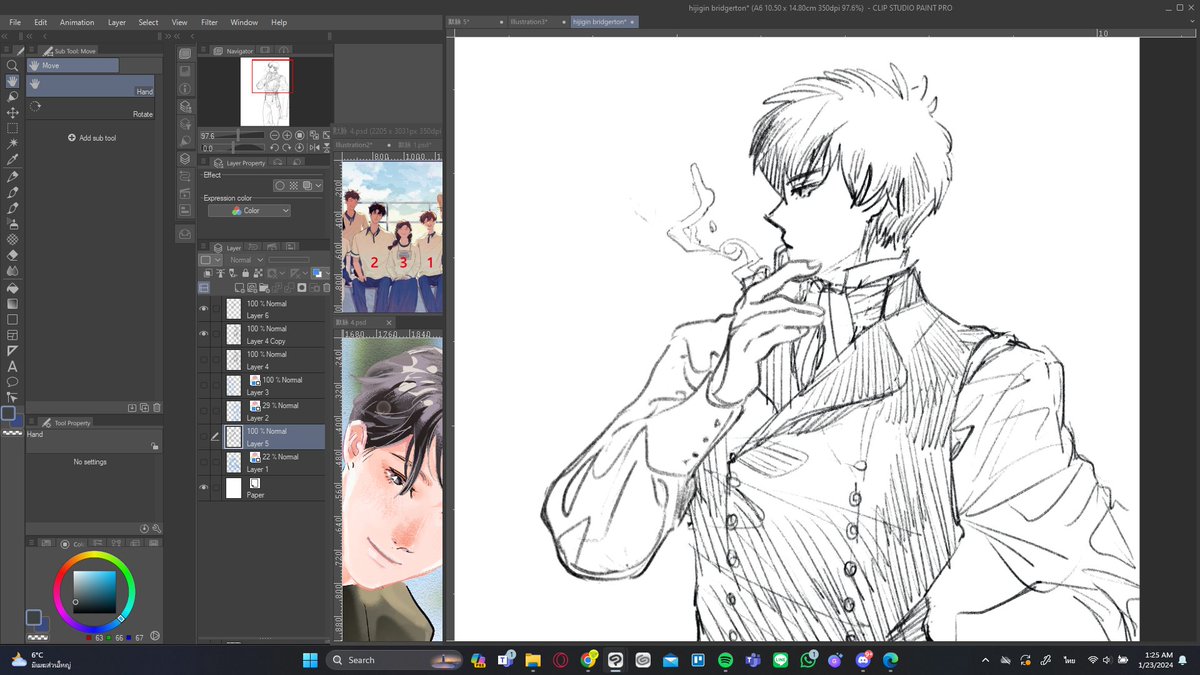This screenshot has height=675, width=1200.
Task: Hide Layer 4 Copy visibility eye
Action: pyautogui.click(x=204, y=334)
